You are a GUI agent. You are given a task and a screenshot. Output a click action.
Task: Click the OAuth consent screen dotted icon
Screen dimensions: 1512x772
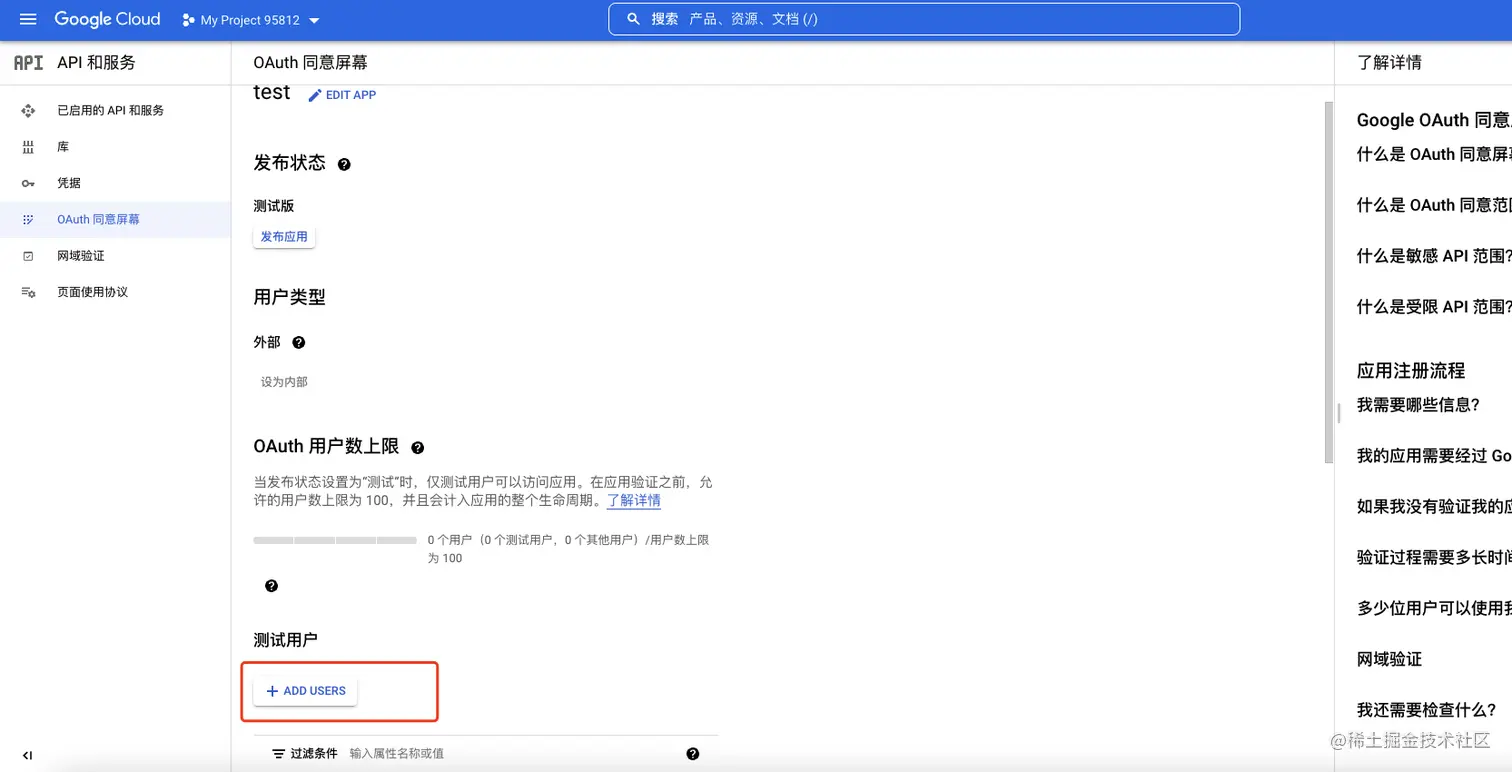tap(28, 219)
